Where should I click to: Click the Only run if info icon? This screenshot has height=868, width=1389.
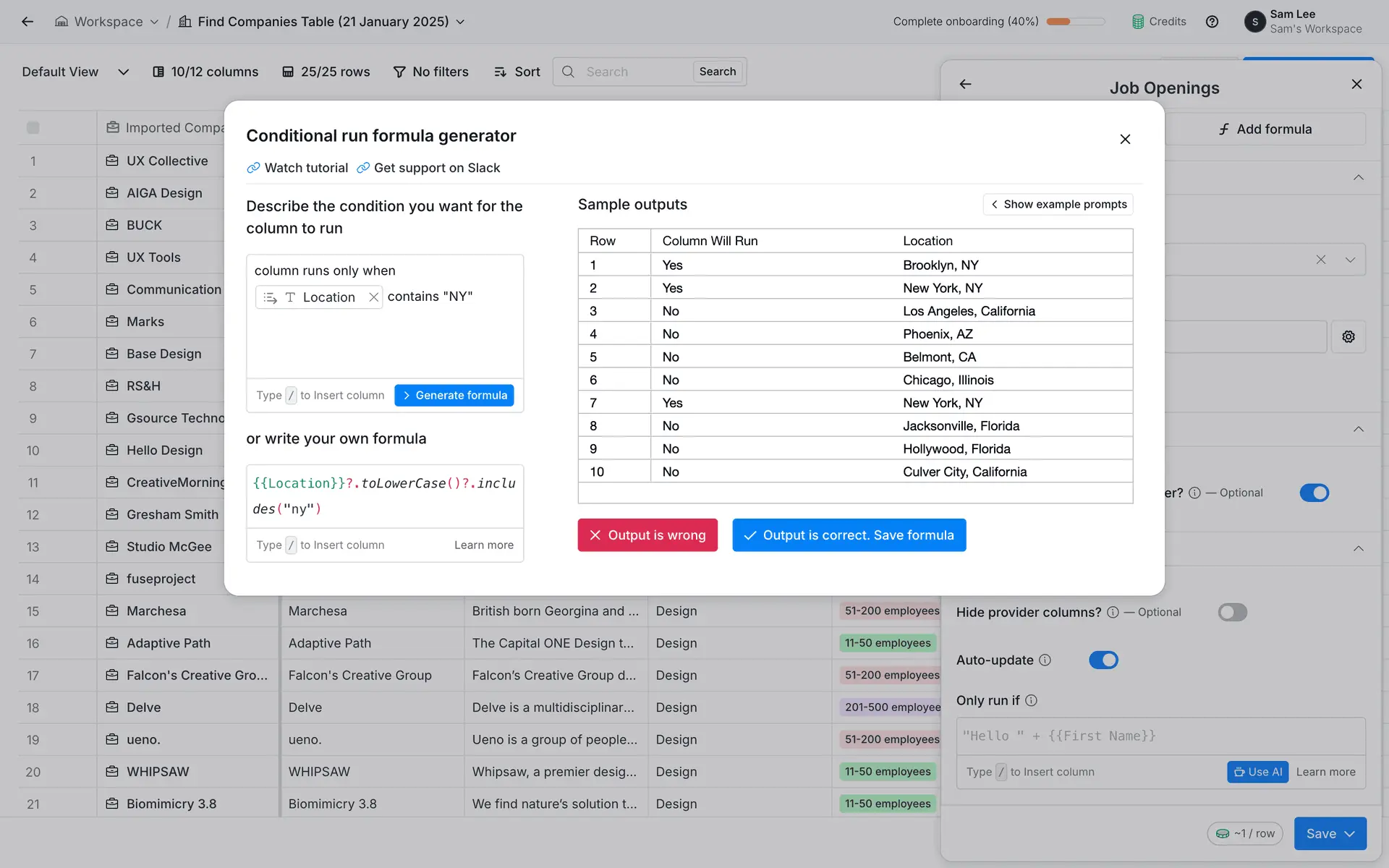click(x=1032, y=700)
